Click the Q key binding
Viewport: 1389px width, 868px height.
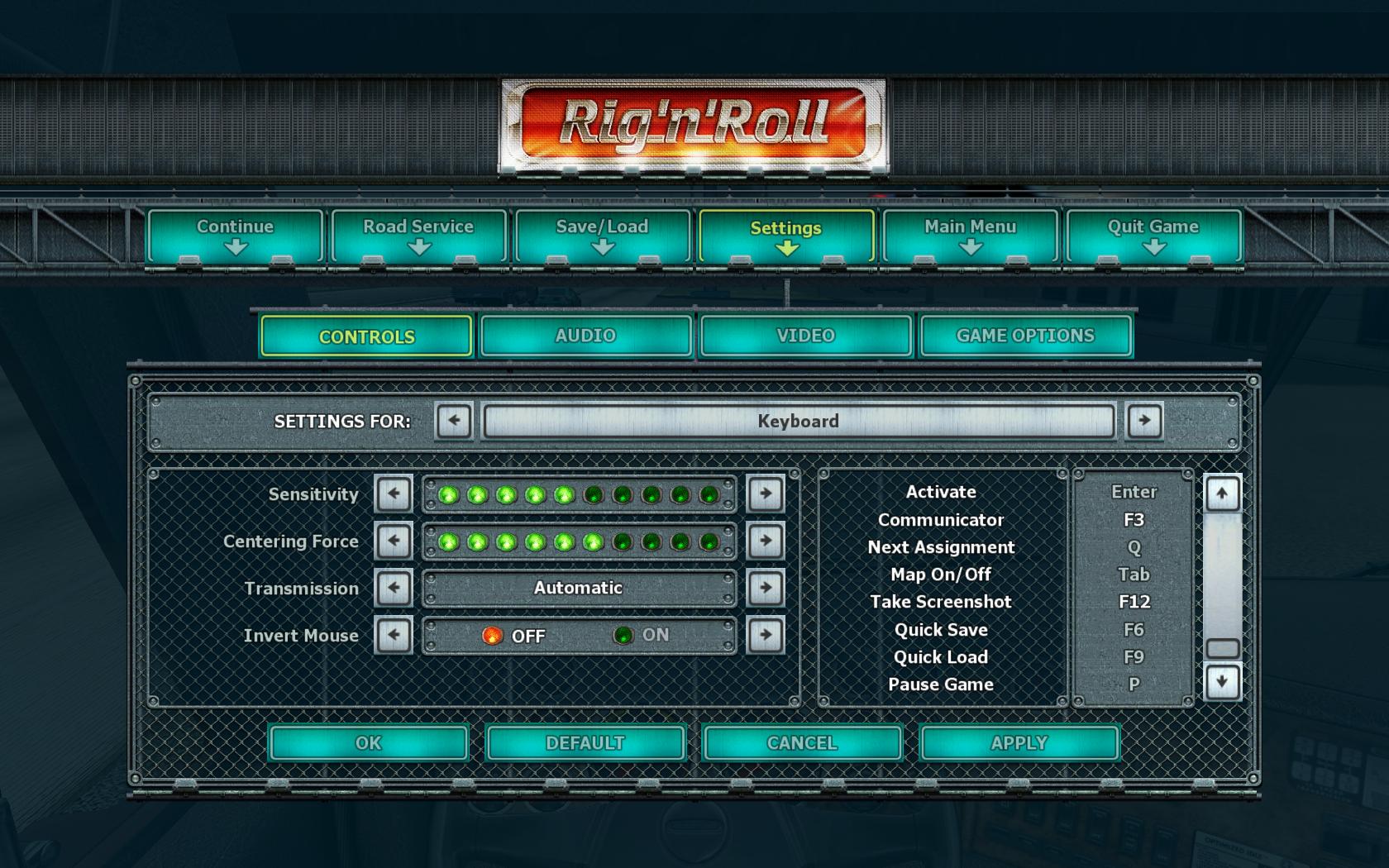tap(1134, 547)
